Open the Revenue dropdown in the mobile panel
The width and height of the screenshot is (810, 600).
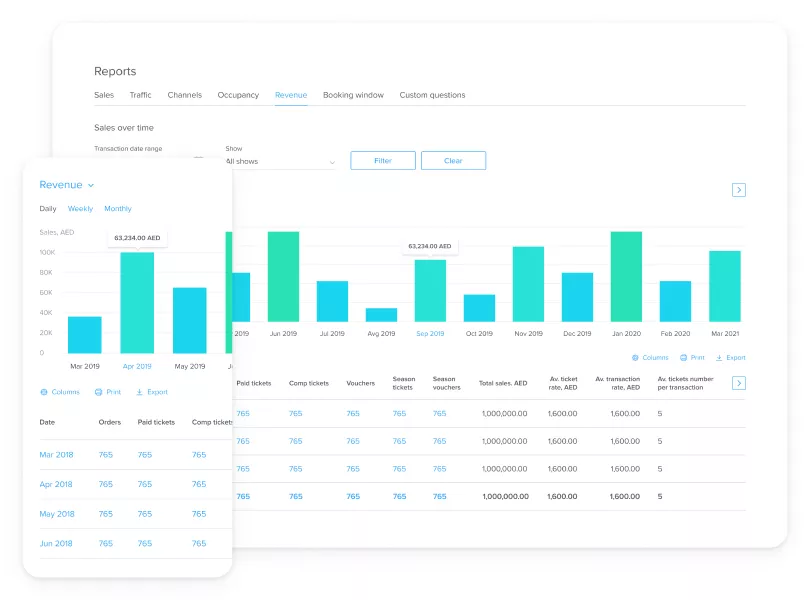click(x=67, y=185)
